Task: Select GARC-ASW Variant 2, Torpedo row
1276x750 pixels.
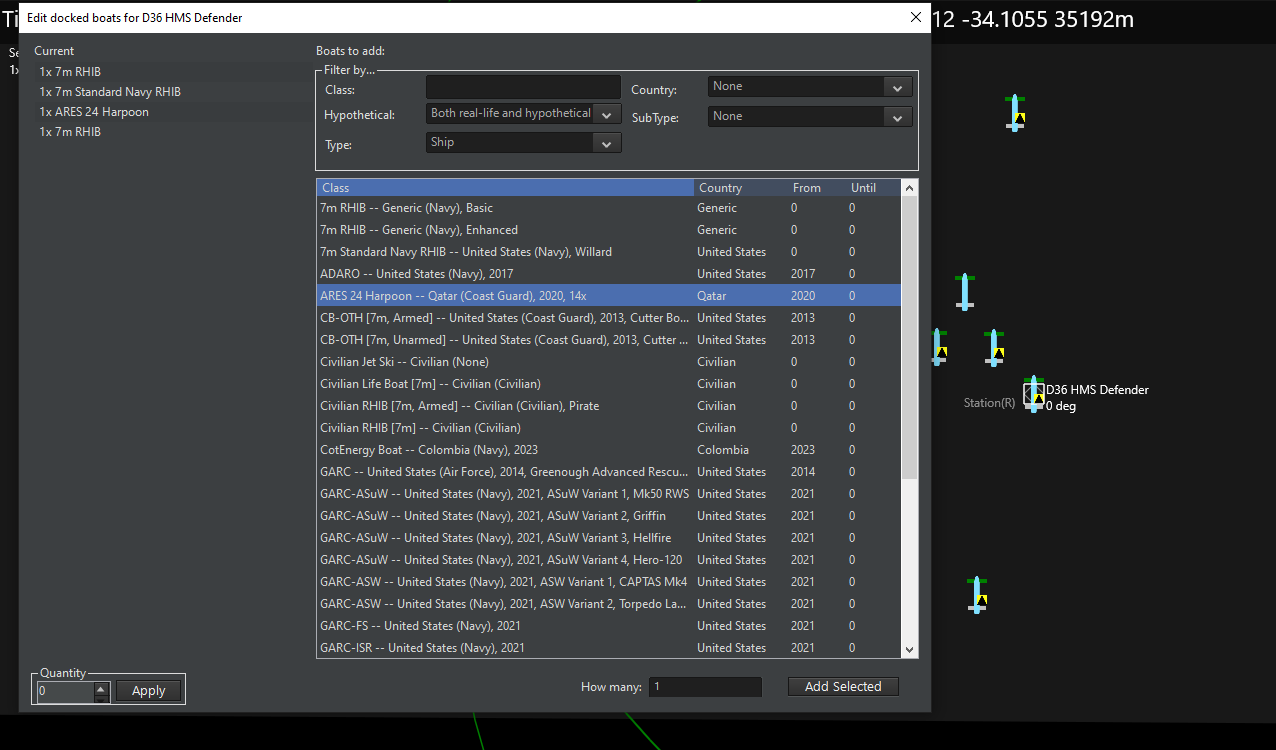Action: (x=608, y=604)
